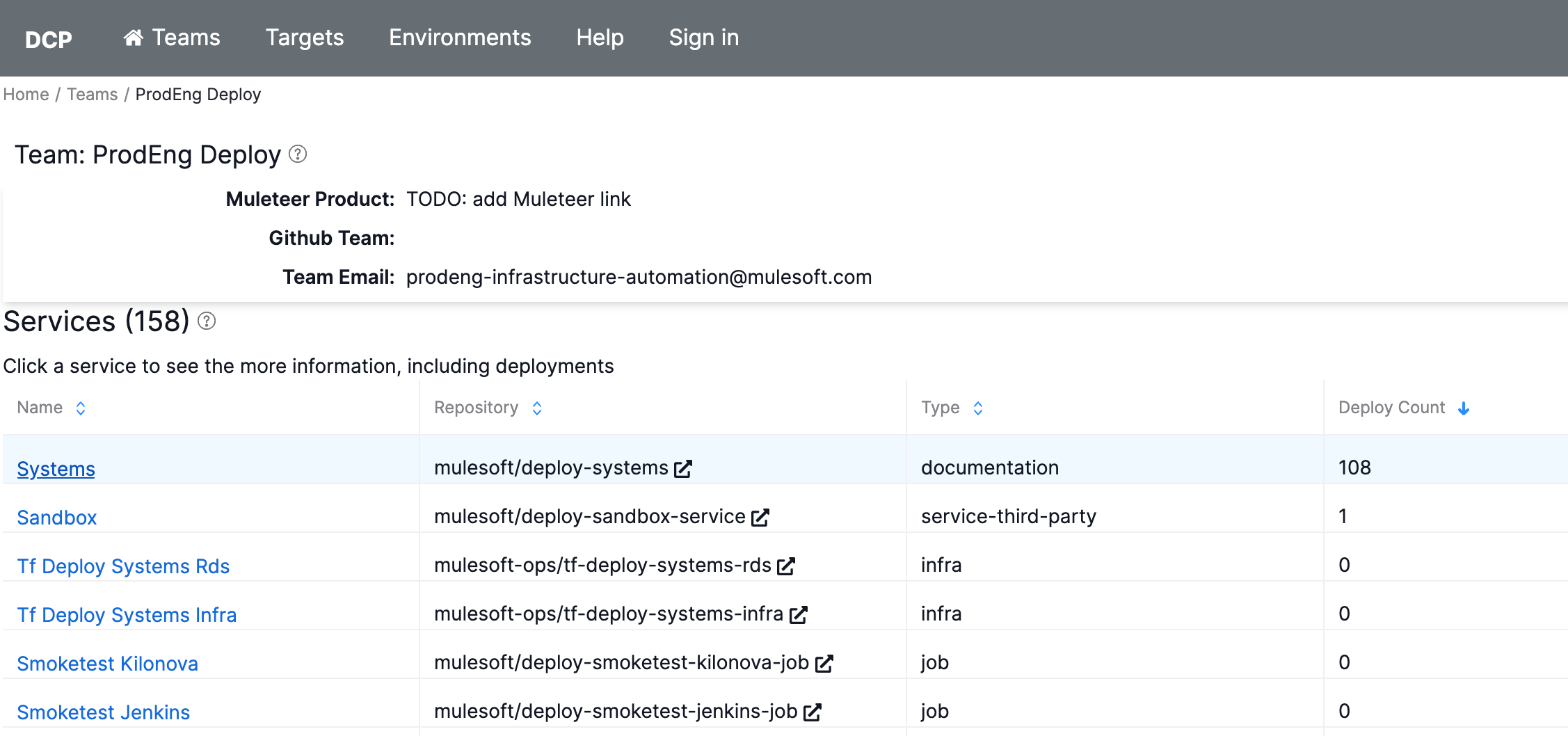
Task: Open Tf Deploy Systems Infra service
Action: pos(127,615)
